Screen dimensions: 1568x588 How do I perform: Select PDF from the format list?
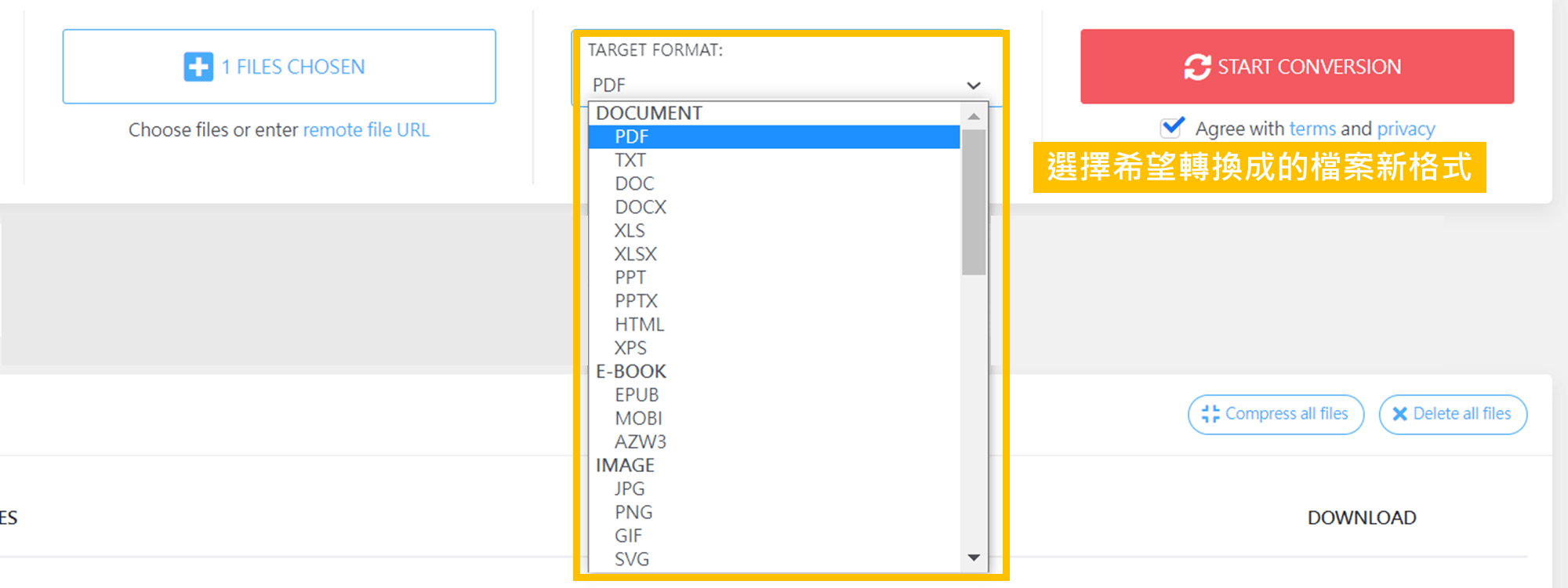click(x=632, y=137)
